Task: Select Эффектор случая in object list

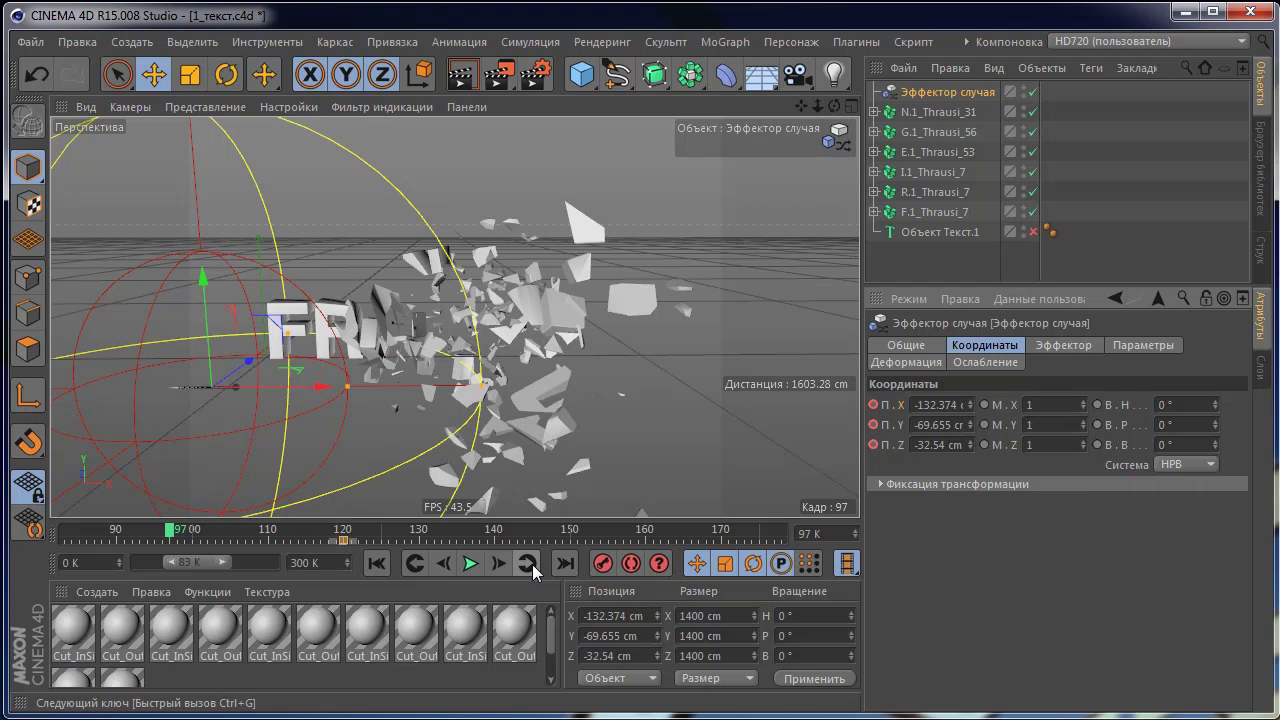Action: point(947,92)
